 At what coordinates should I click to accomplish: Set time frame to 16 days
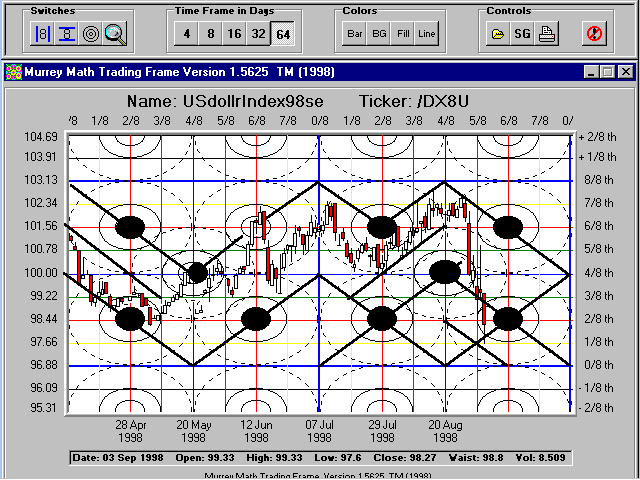[234, 33]
